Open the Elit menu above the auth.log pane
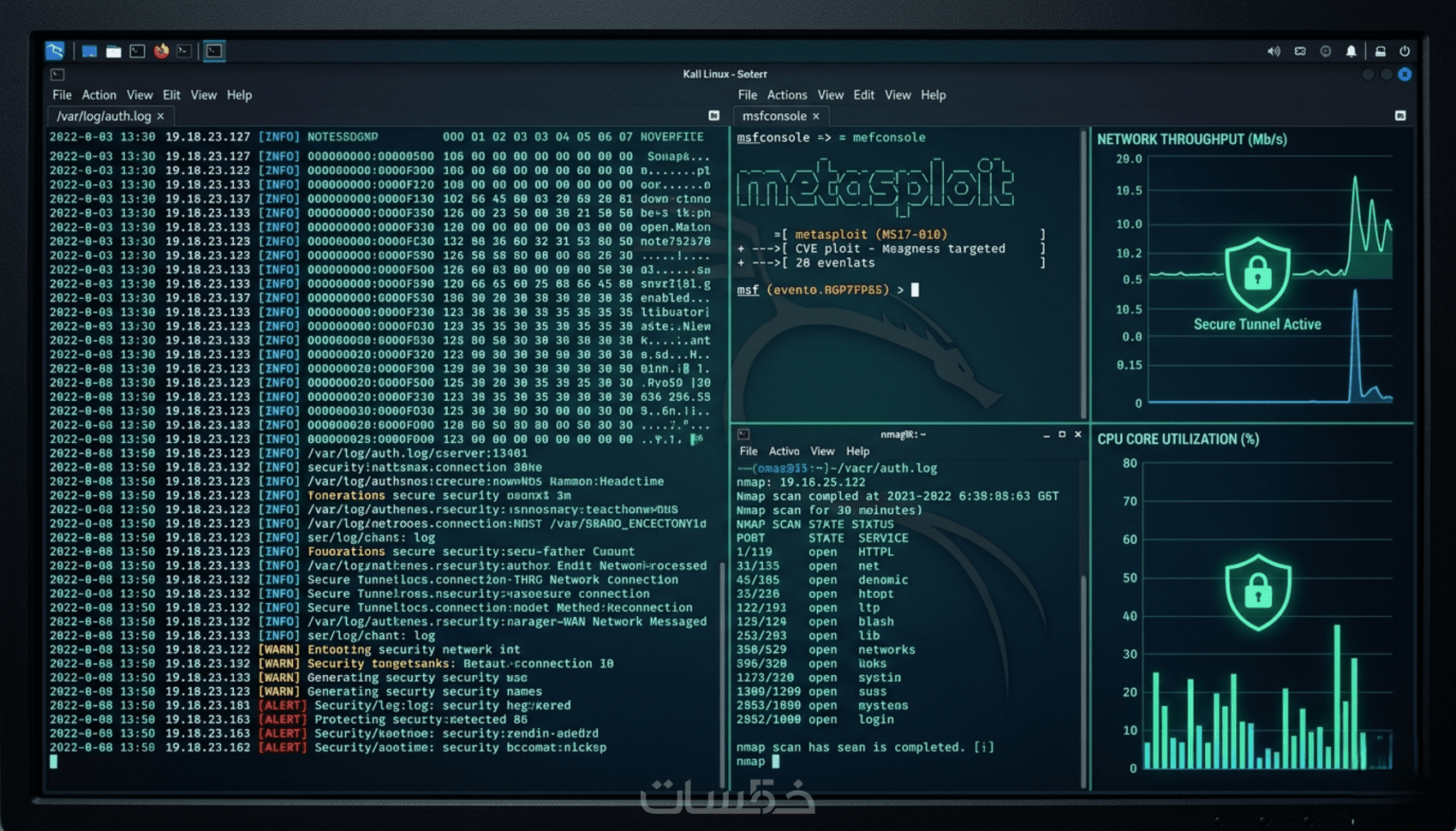 pyautogui.click(x=171, y=95)
